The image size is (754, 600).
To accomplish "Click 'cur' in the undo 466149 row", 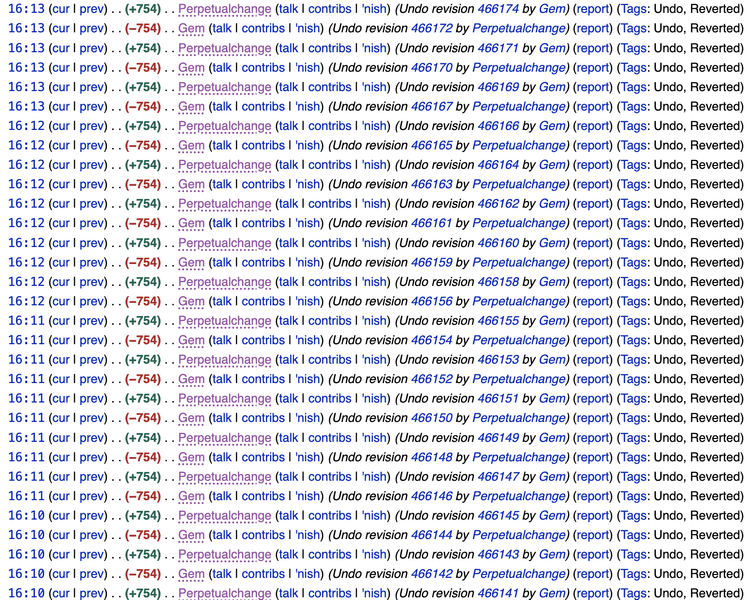I will [61, 438].
